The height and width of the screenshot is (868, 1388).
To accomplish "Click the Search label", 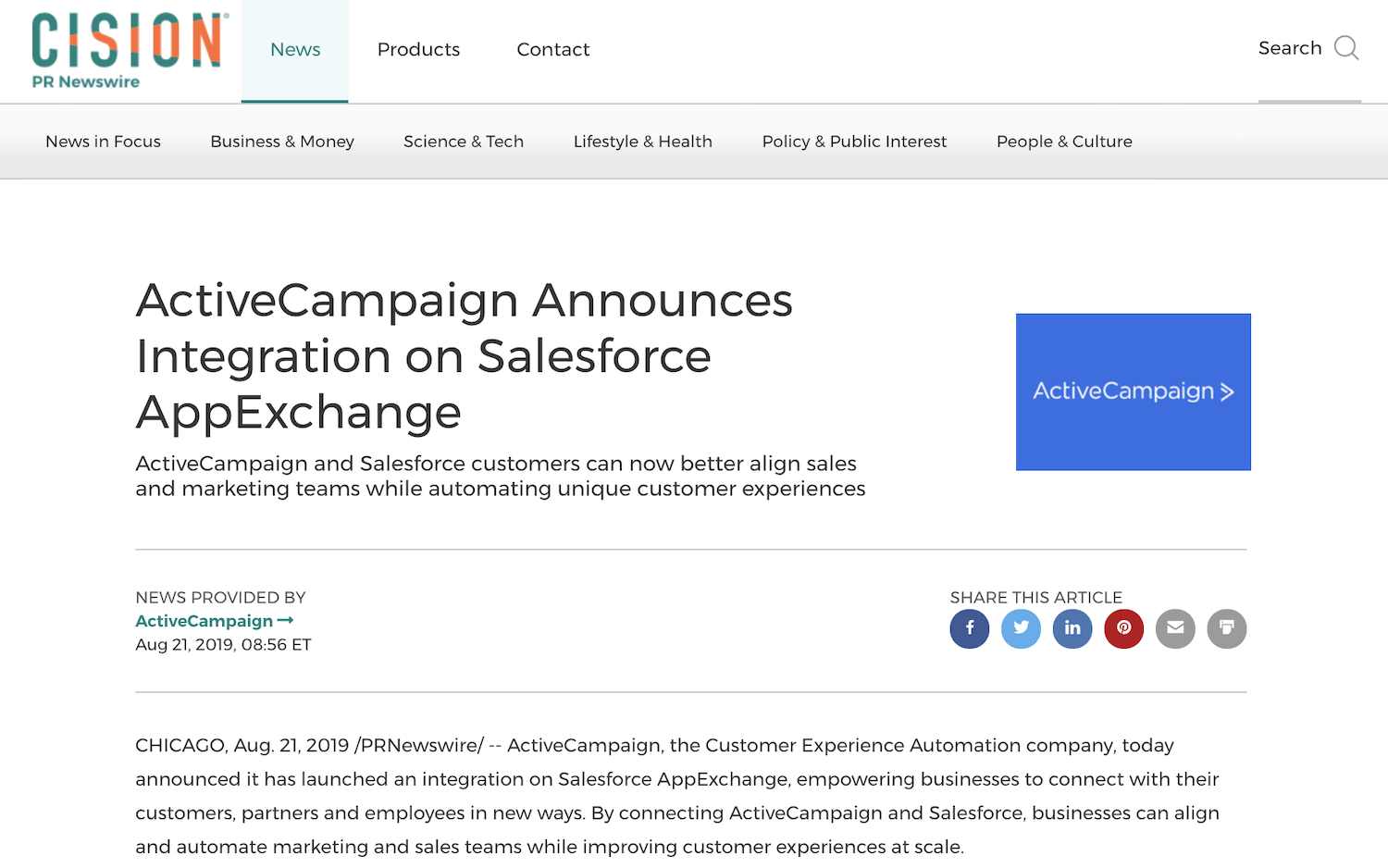I will pos(1290,48).
